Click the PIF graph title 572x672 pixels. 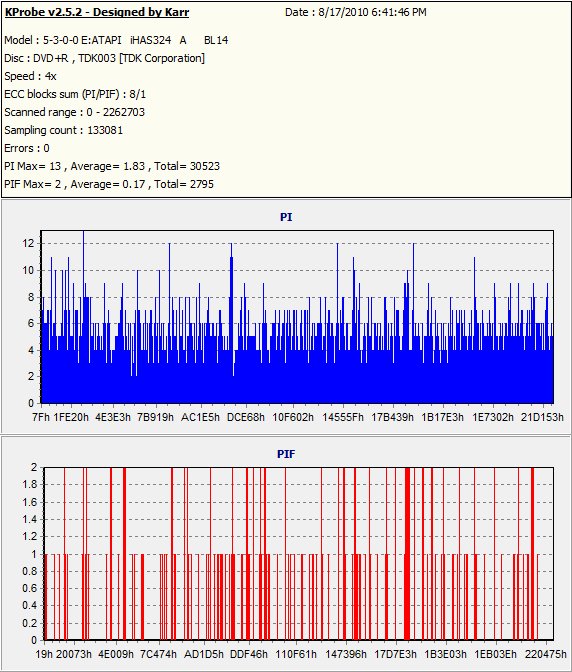pyautogui.click(x=286, y=454)
